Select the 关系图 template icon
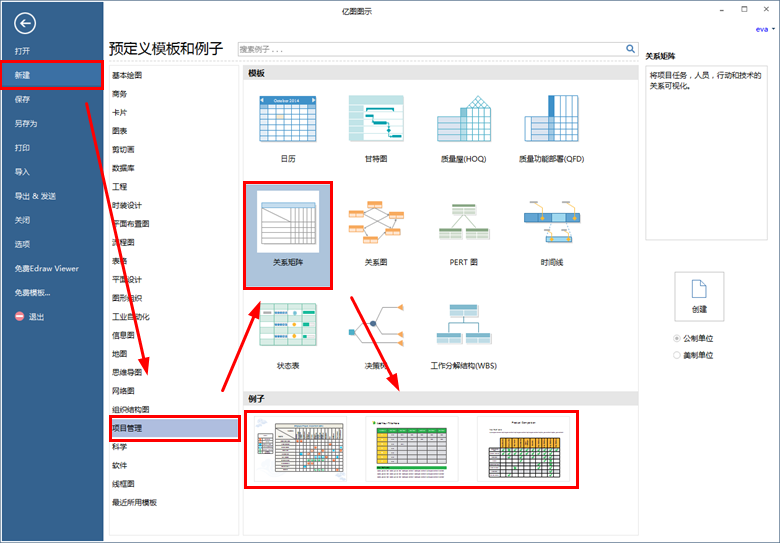The image size is (780, 543). point(376,222)
